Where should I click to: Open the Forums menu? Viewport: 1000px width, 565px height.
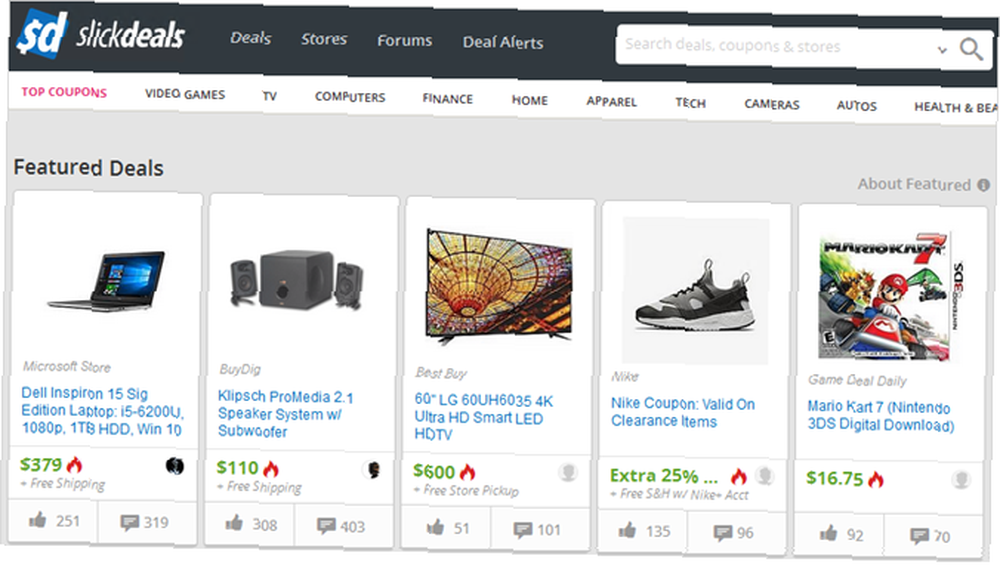click(404, 41)
